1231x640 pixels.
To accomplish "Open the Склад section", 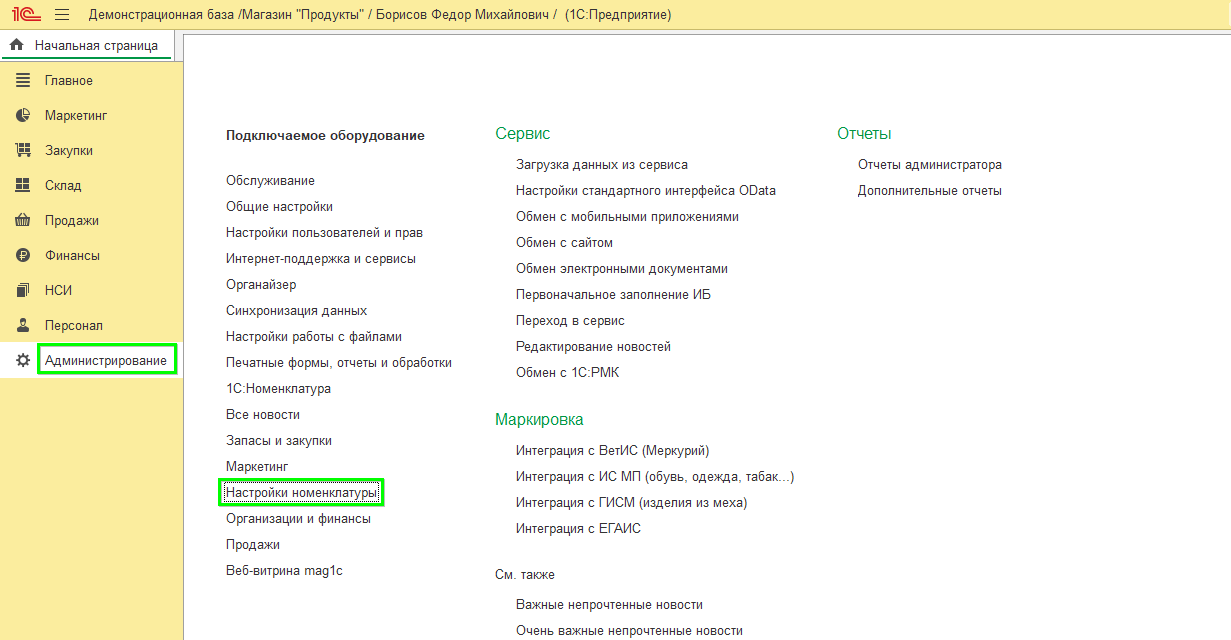I will pos(63,185).
